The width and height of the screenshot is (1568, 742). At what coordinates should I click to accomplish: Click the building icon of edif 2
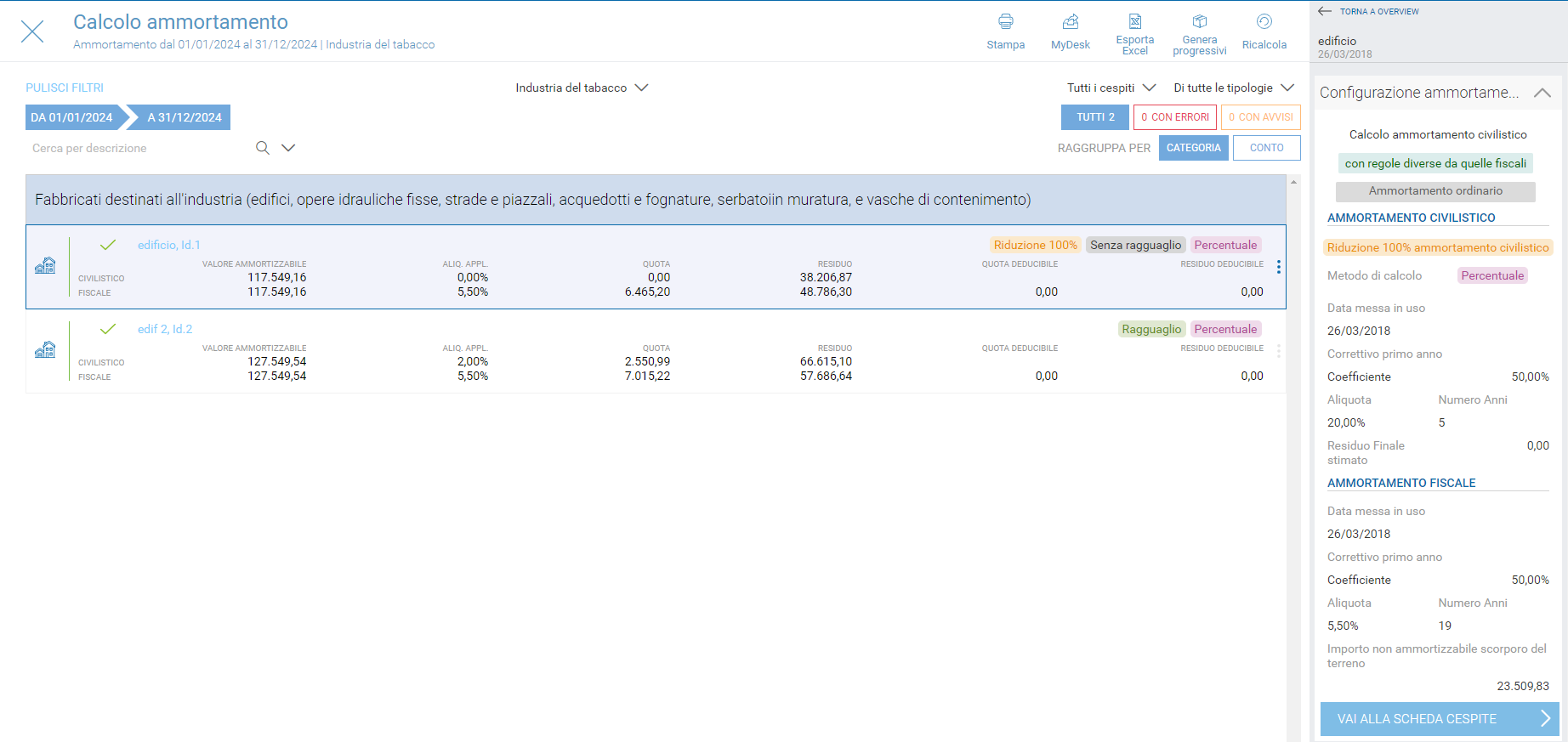coord(45,349)
